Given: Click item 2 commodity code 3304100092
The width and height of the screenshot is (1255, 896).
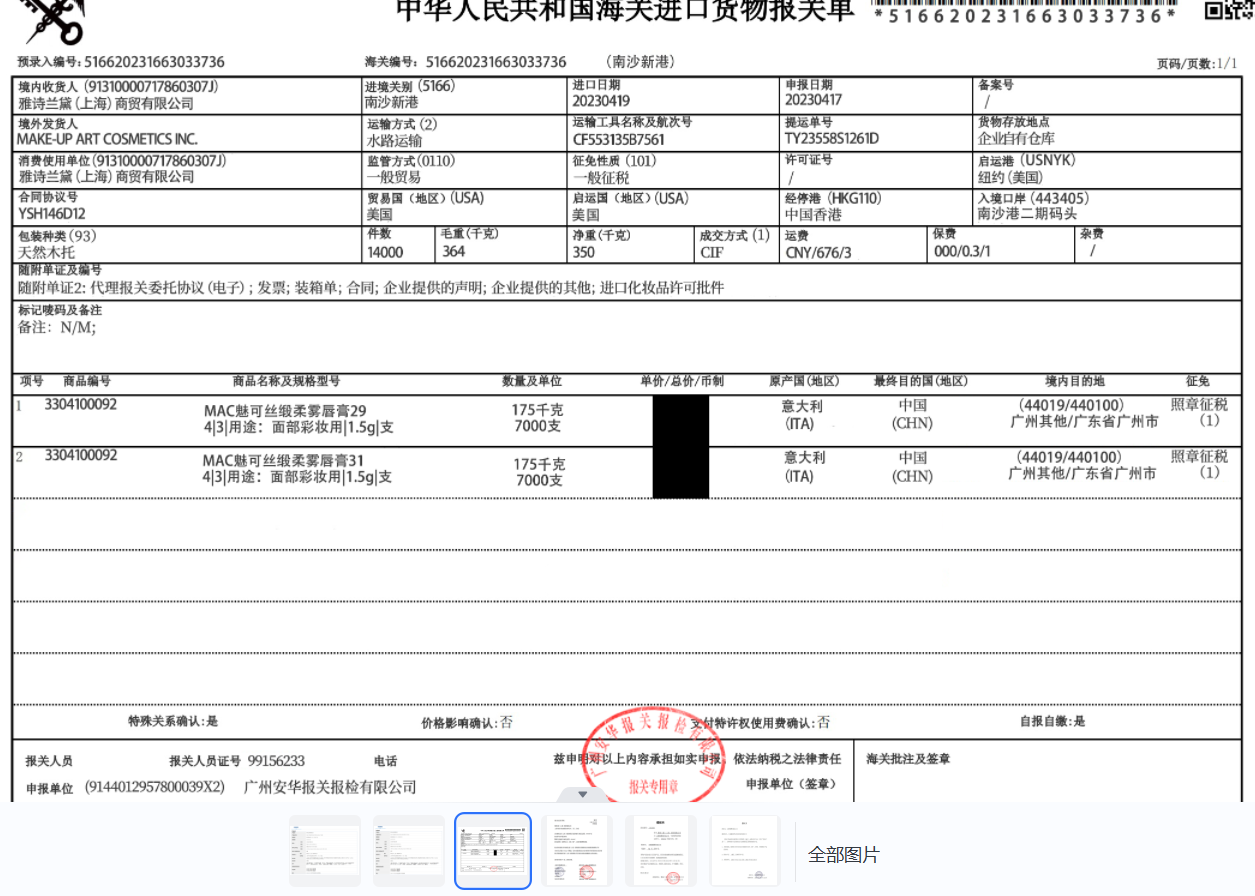Looking at the screenshot, I should pyautogui.click(x=81, y=455).
